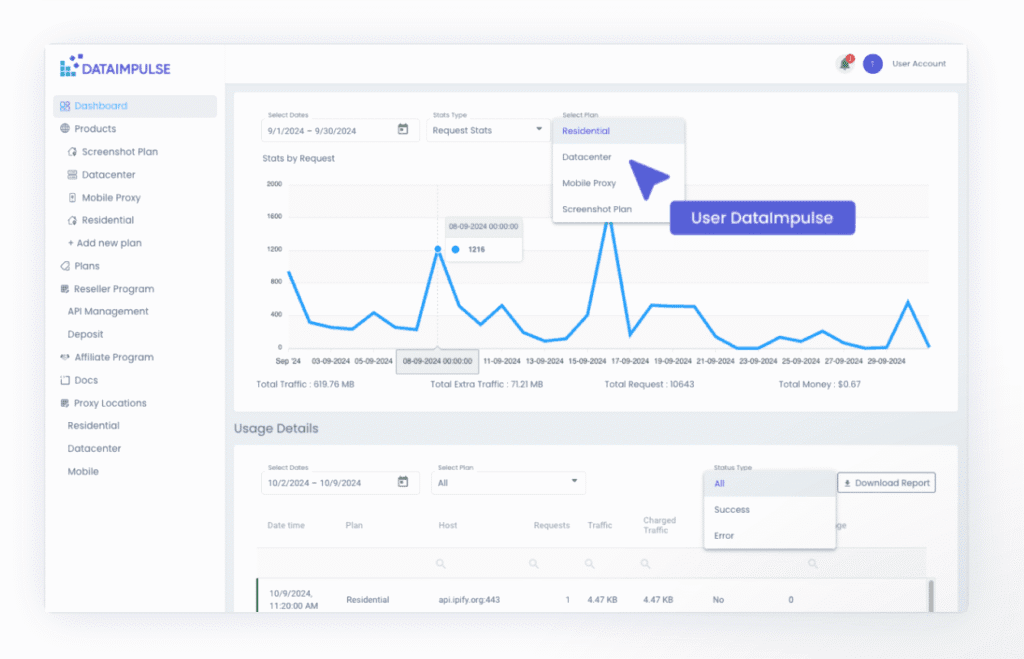The width and height of the screenshot is (1024, 659).
Task: Open Usage Details Select Plan dropdown
Action: coord(508,483)
